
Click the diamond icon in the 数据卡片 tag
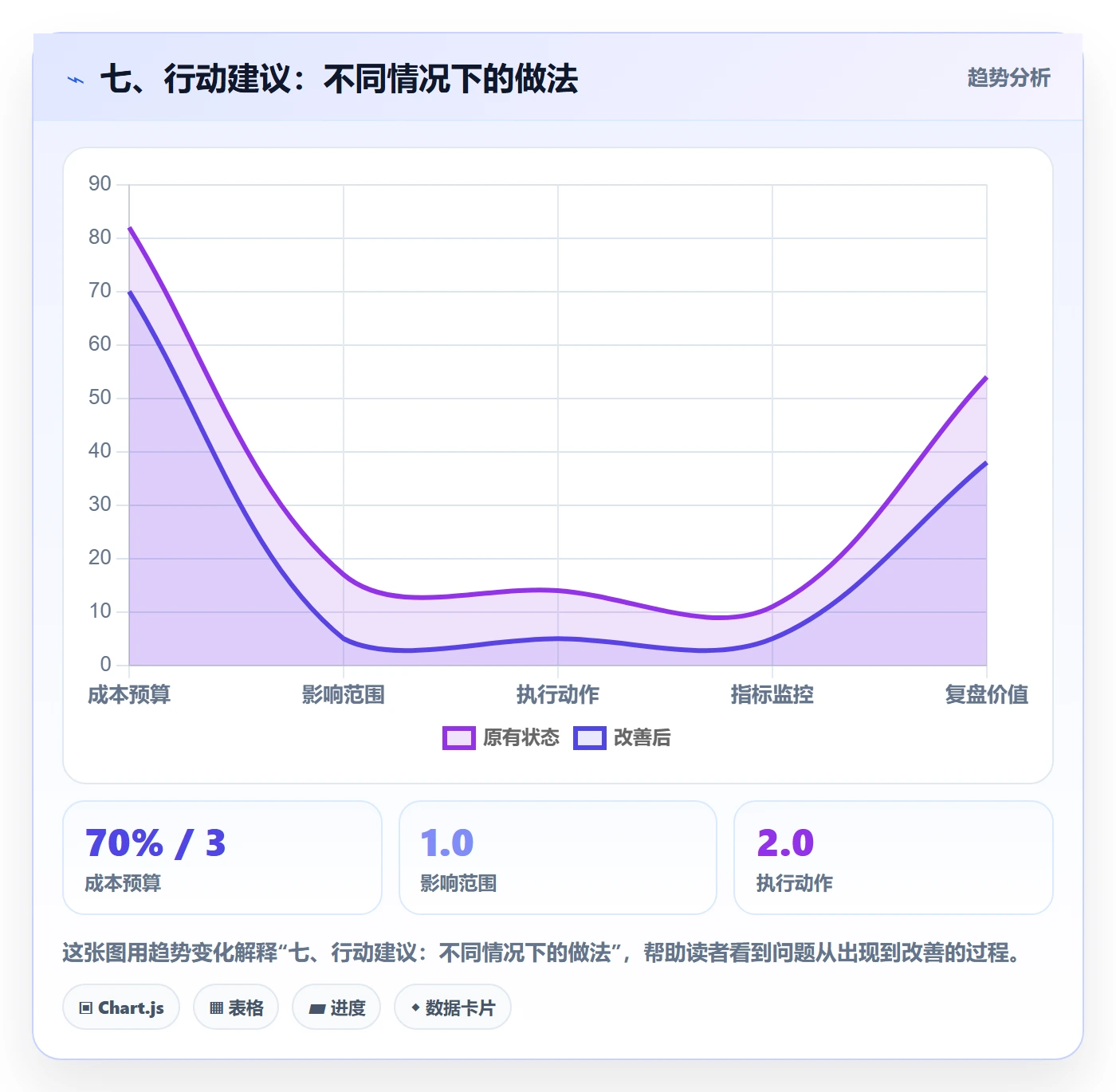pyautogui.click(x=415, y=1008)
